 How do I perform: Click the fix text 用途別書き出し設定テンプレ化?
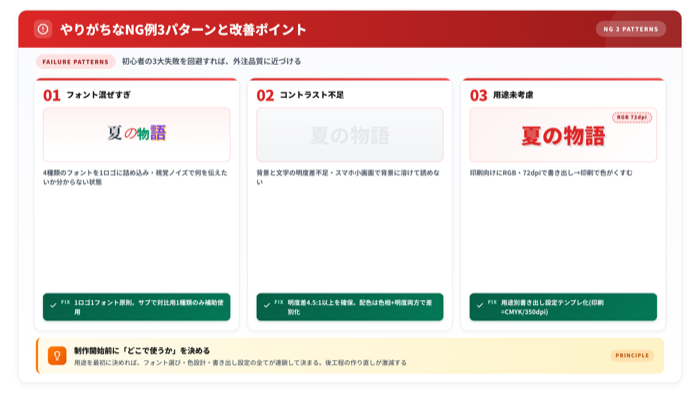pos(552,307)
